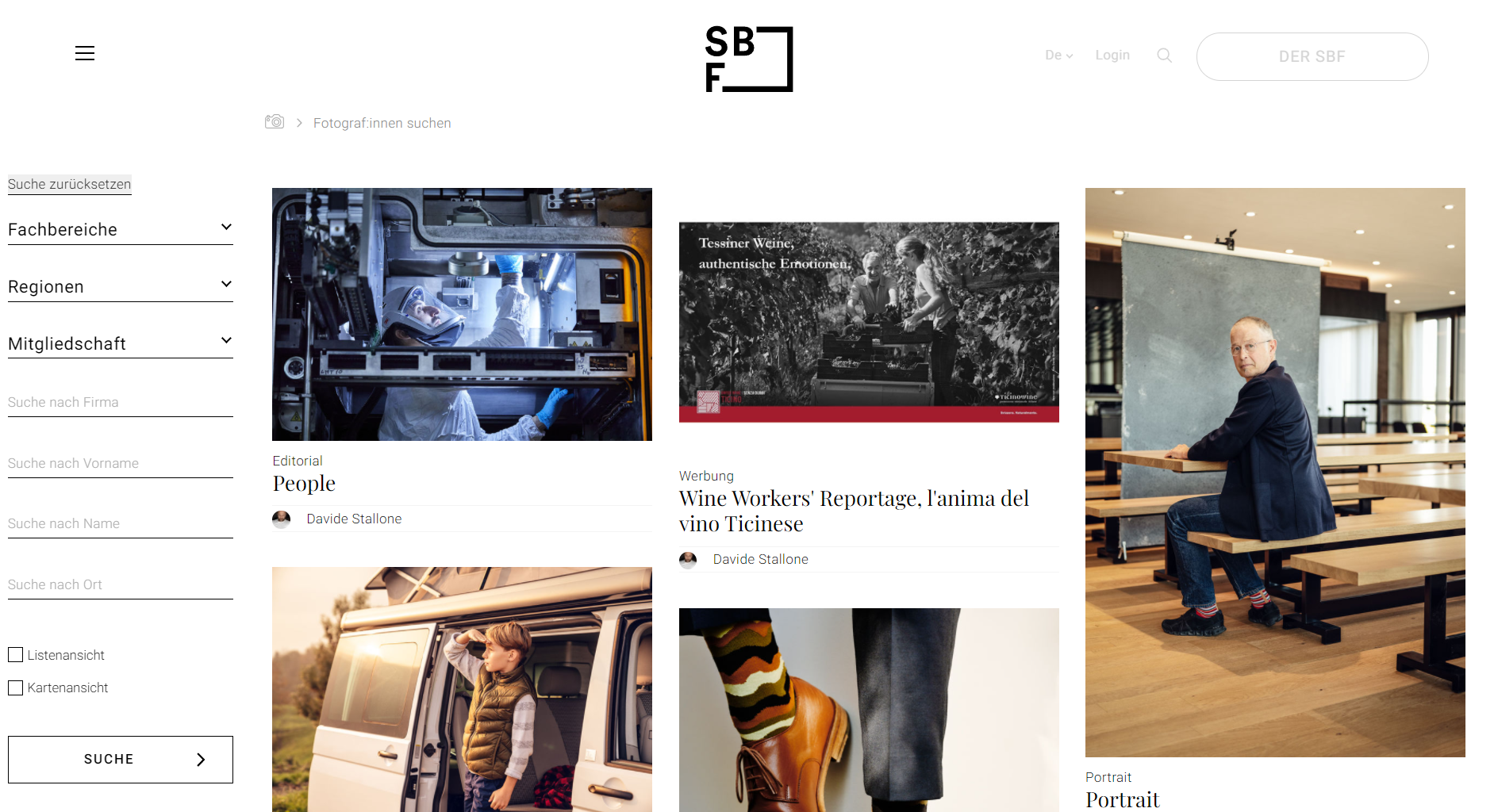Click the DER SBF button
This screenshot has width=1498, height=812.
[1312, 56]
